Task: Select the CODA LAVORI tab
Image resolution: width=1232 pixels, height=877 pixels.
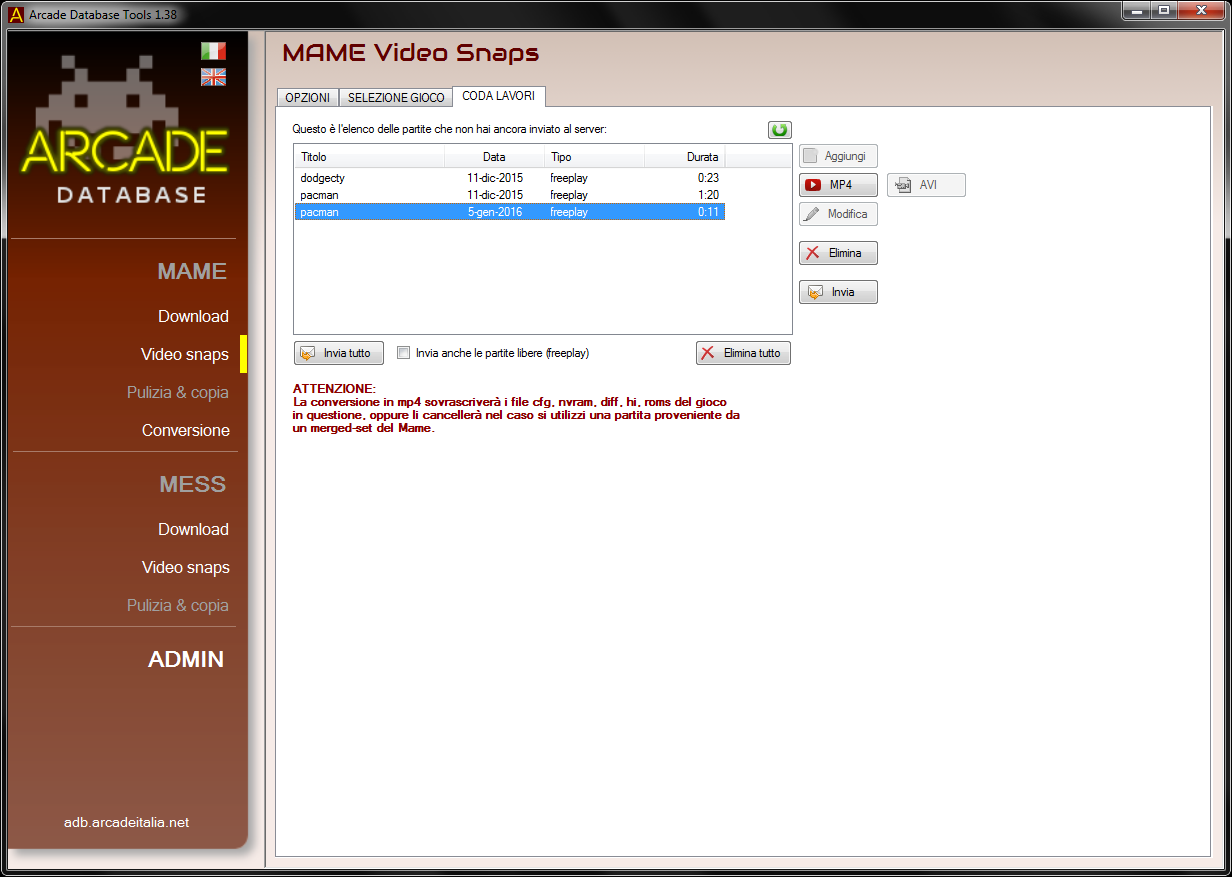Action: pyautogui.click(x=498, y=96)
